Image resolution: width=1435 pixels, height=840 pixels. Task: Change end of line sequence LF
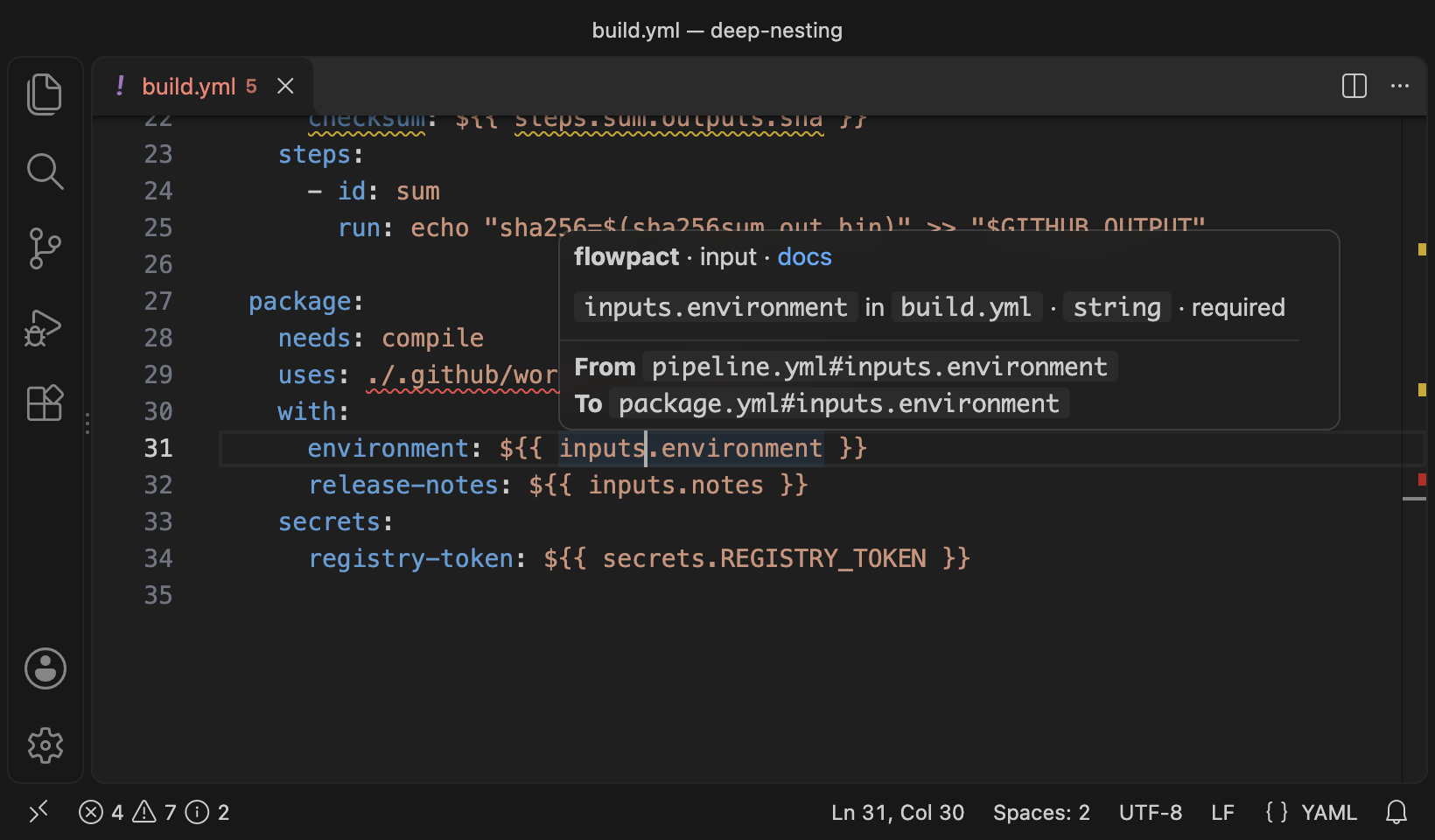coord(1222,812)
